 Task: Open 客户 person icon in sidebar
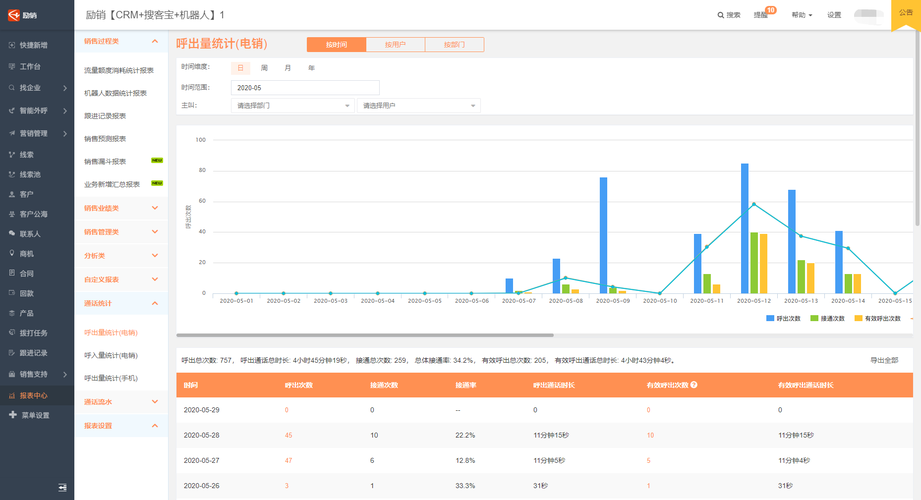point(12,194)
